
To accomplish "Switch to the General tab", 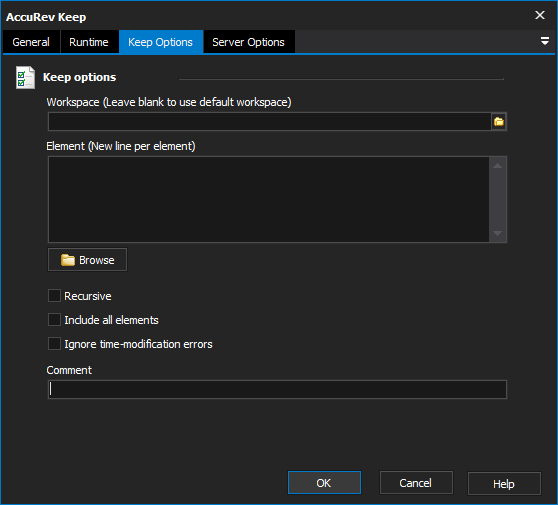I will coord(31,42).
